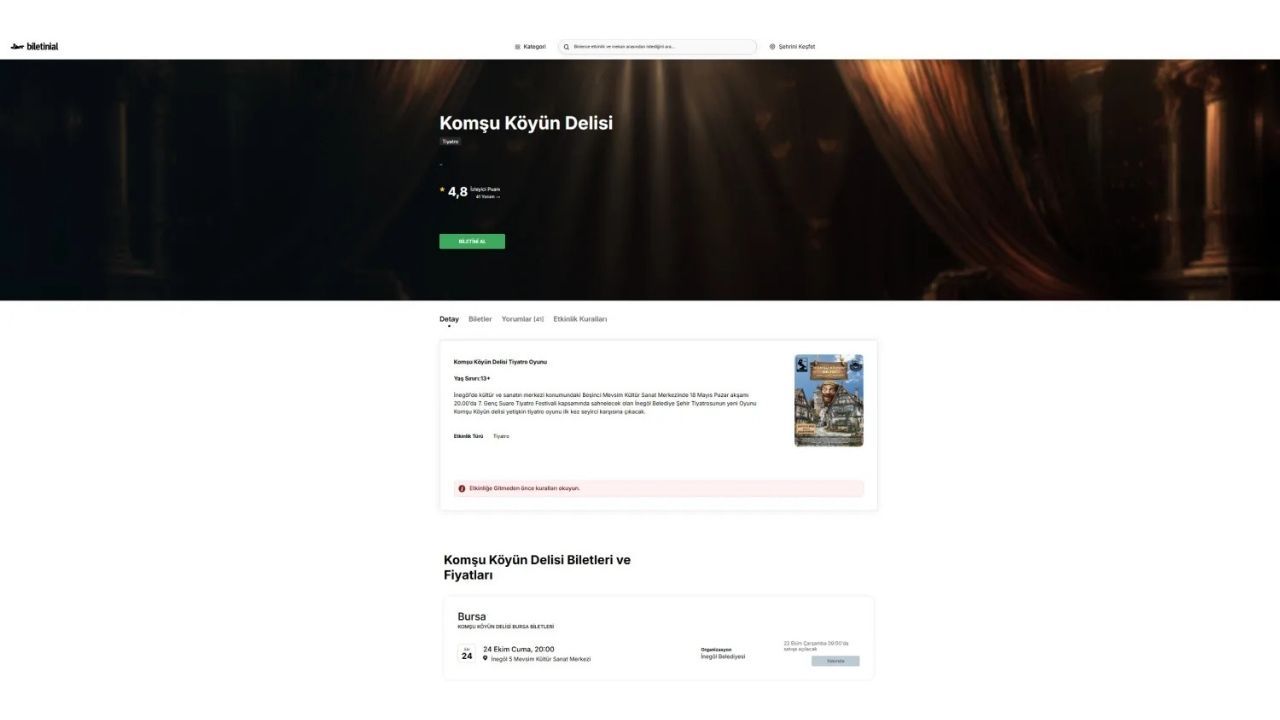Click the search magnifier icon
This screenshot has height=720, width=1280.
[566, 47]
